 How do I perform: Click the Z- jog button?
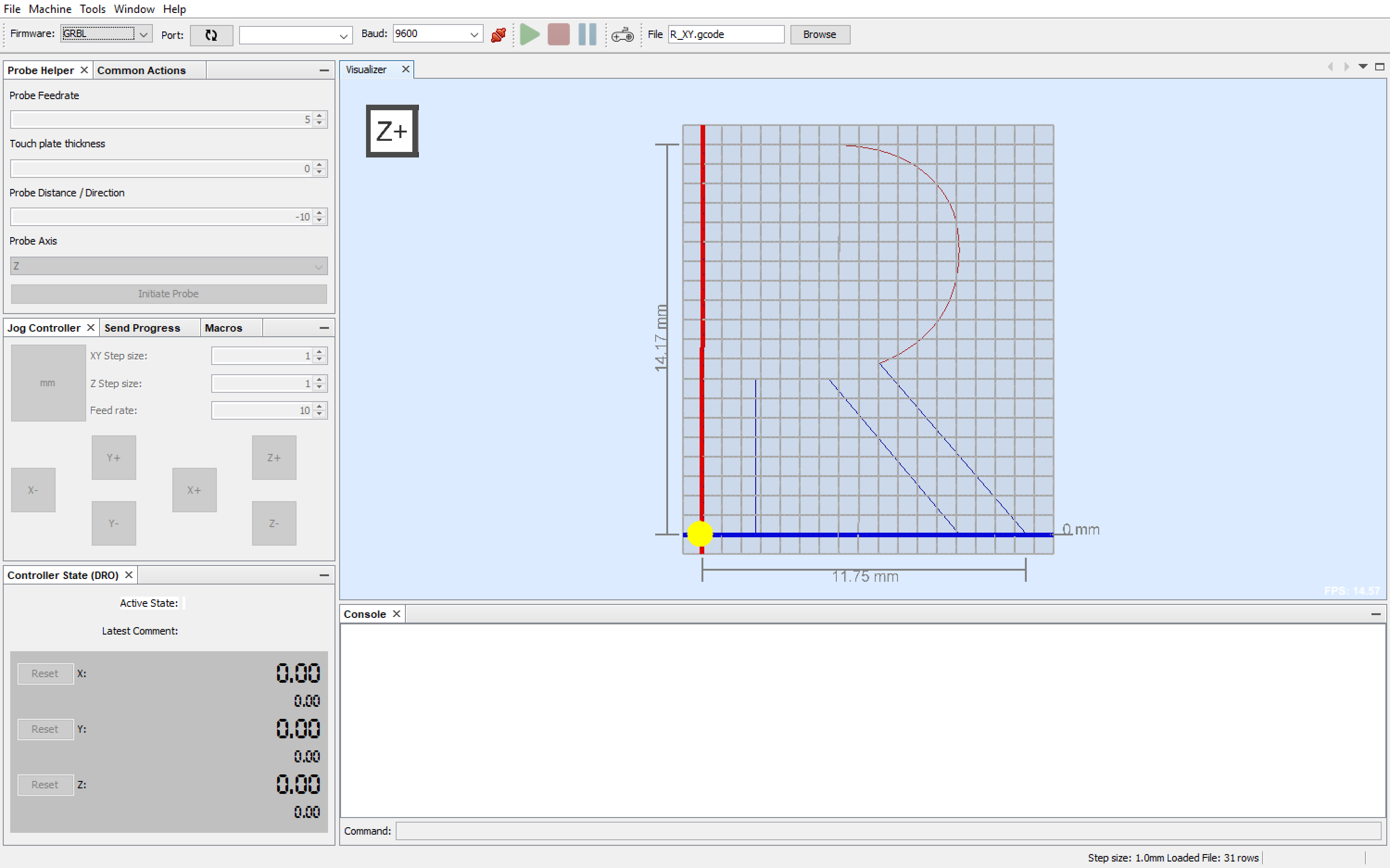pos(274,523)
